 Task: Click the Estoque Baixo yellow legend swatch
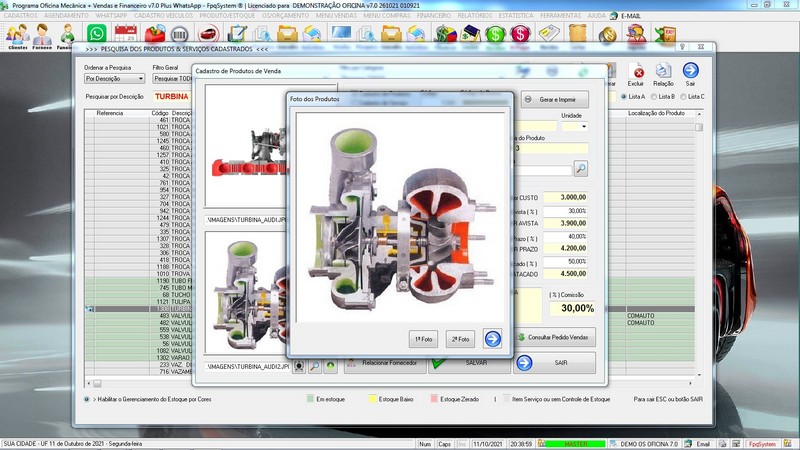click(x=372, y=398)
